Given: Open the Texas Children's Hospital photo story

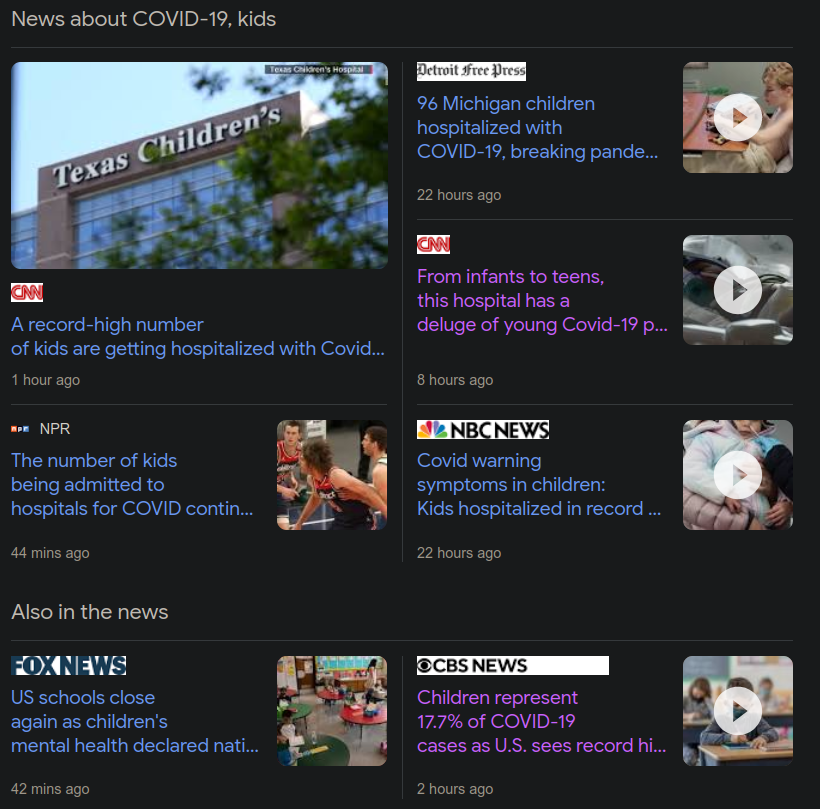Looking at the screenshot, I should coord(199,165).
